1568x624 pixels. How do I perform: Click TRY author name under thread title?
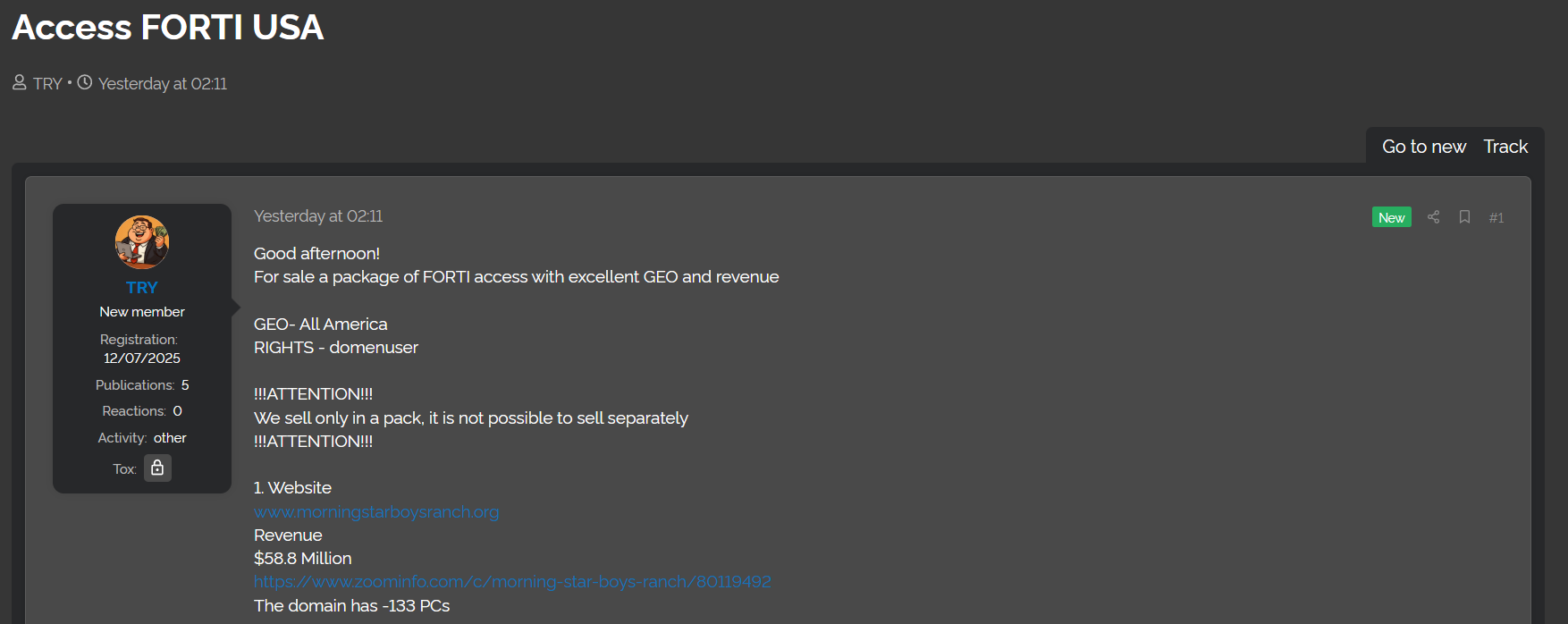click(x=47, y=83)
